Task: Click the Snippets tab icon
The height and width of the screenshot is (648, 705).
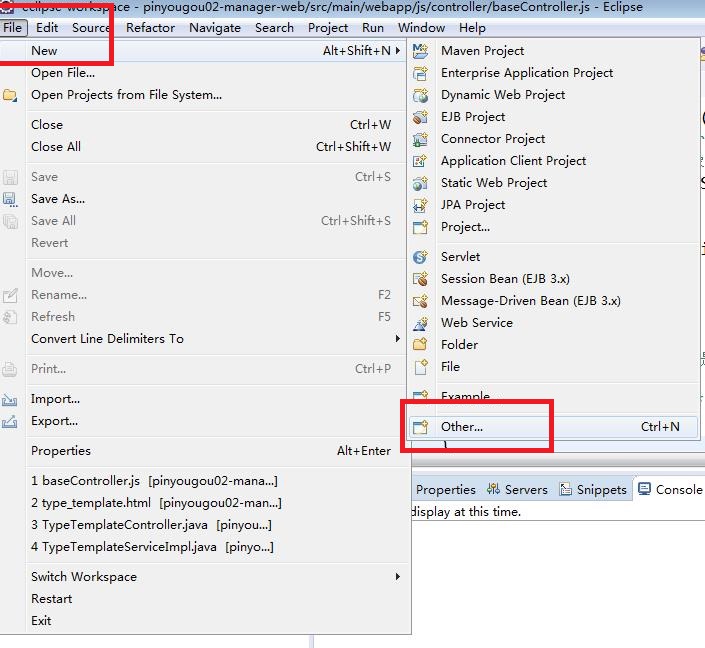Action: 565,489
